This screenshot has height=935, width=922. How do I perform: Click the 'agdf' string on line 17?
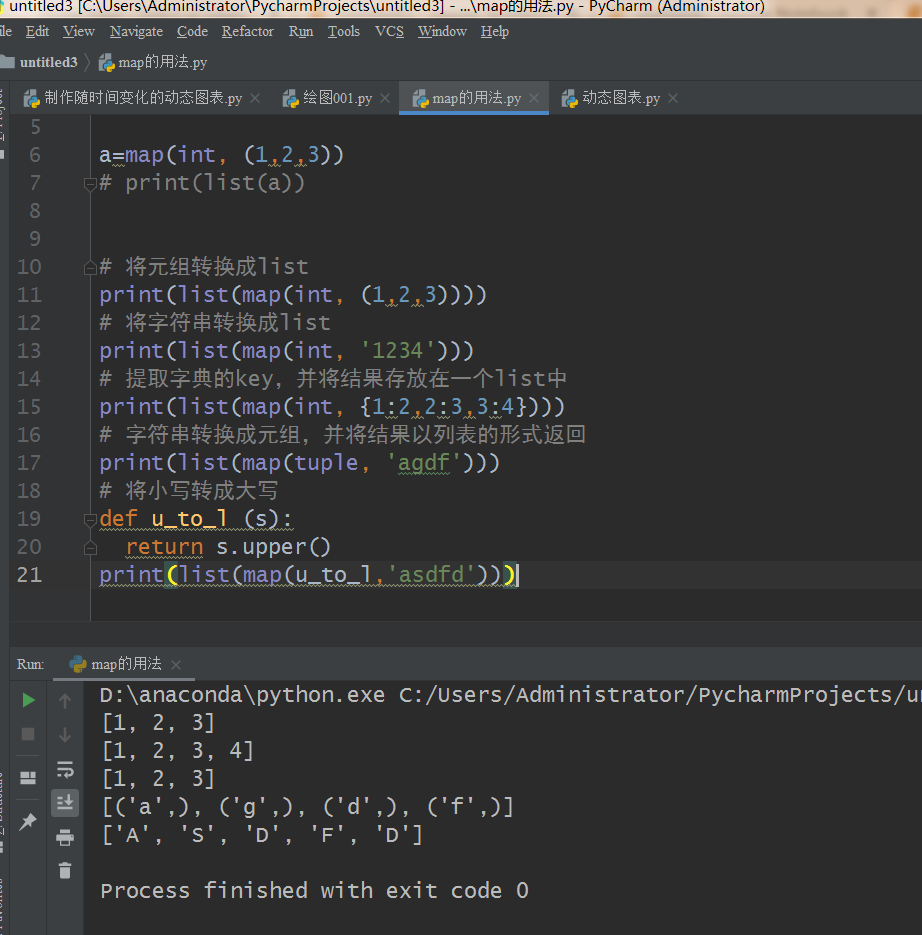point(424,463)
